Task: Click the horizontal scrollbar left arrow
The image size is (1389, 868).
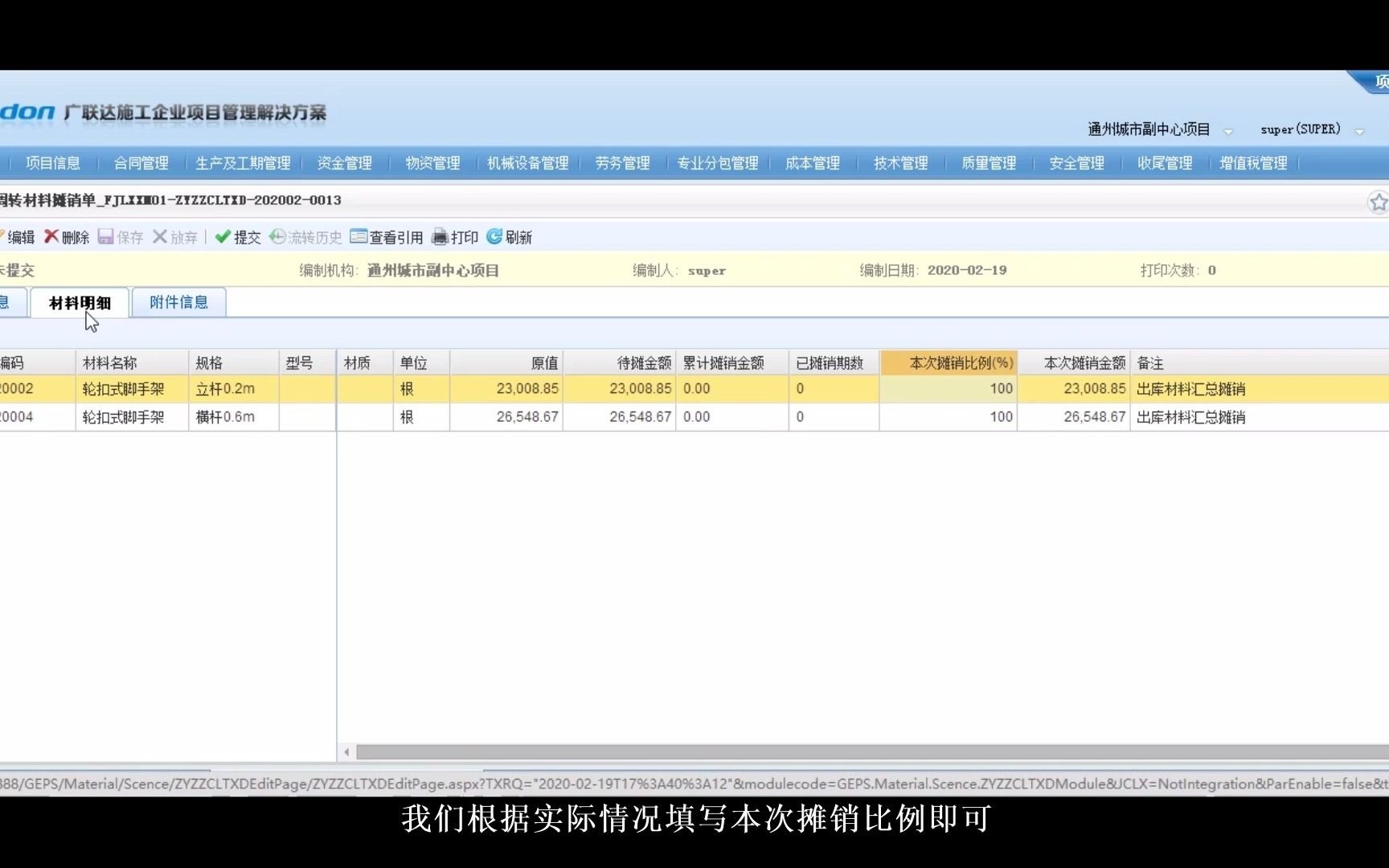Action: [x=346, y=753]
